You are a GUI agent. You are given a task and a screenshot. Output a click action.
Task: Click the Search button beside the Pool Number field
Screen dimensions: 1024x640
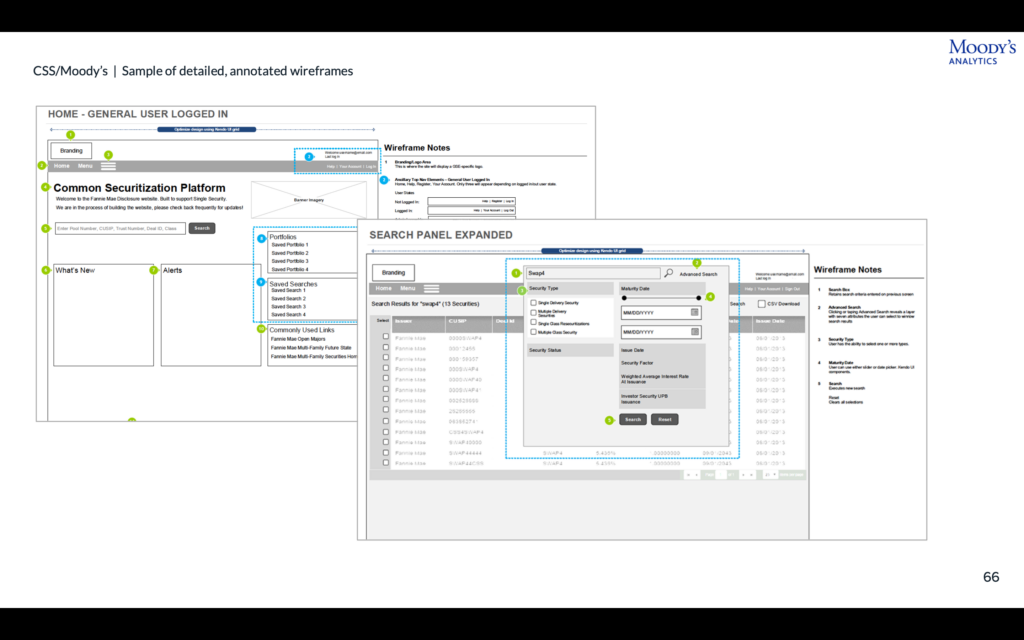tap(202, 228)
